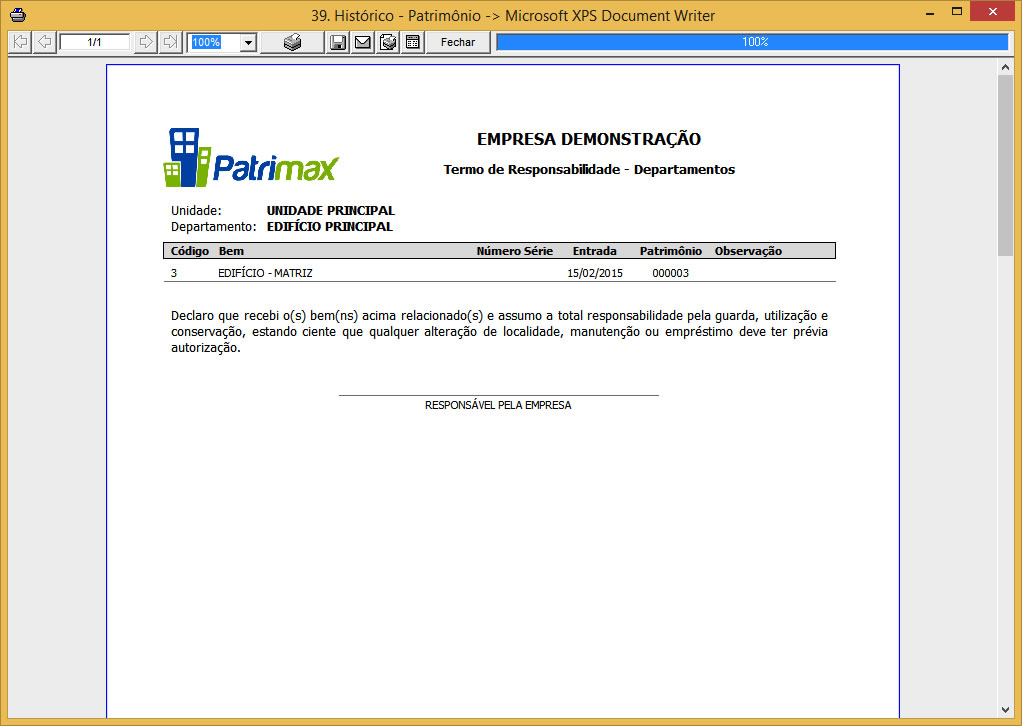Click the scroll up arrow
1022x726 pixels.
click(1005, 67)
